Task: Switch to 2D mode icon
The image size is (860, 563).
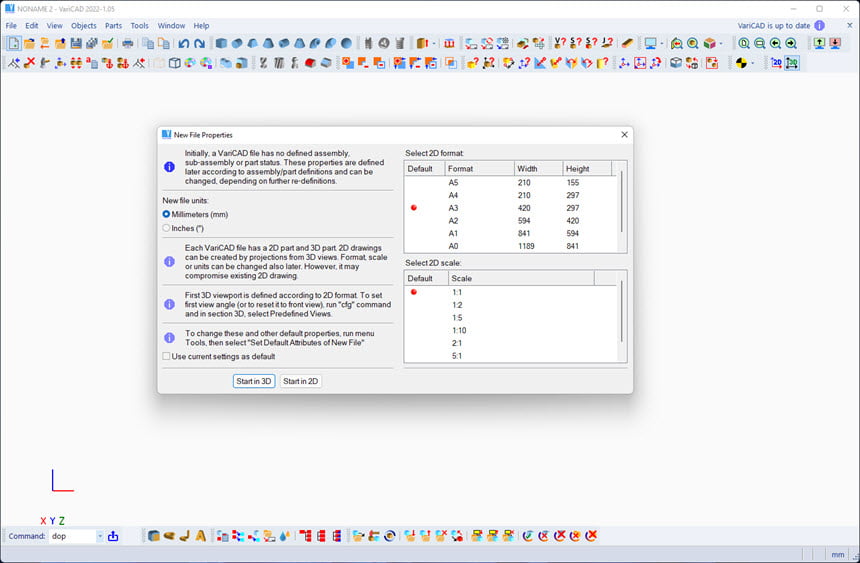Action: point(776,63)
